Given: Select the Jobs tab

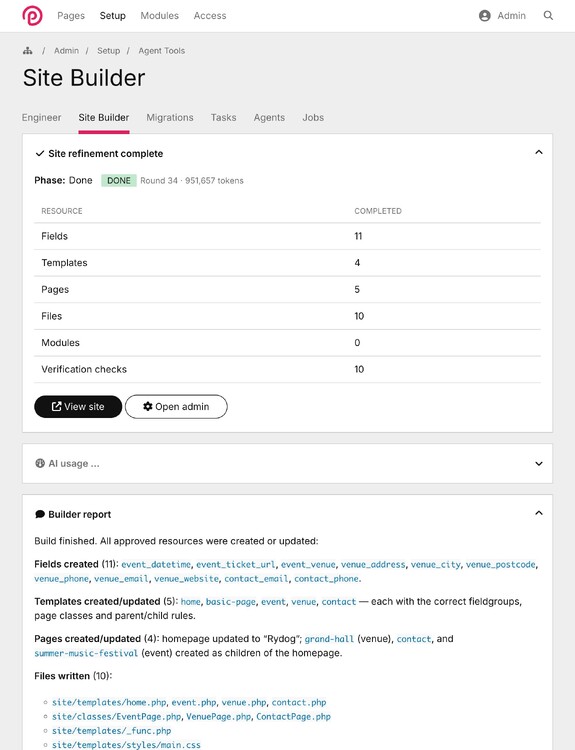Looking at the screenshot, I should tap(313, 118).
